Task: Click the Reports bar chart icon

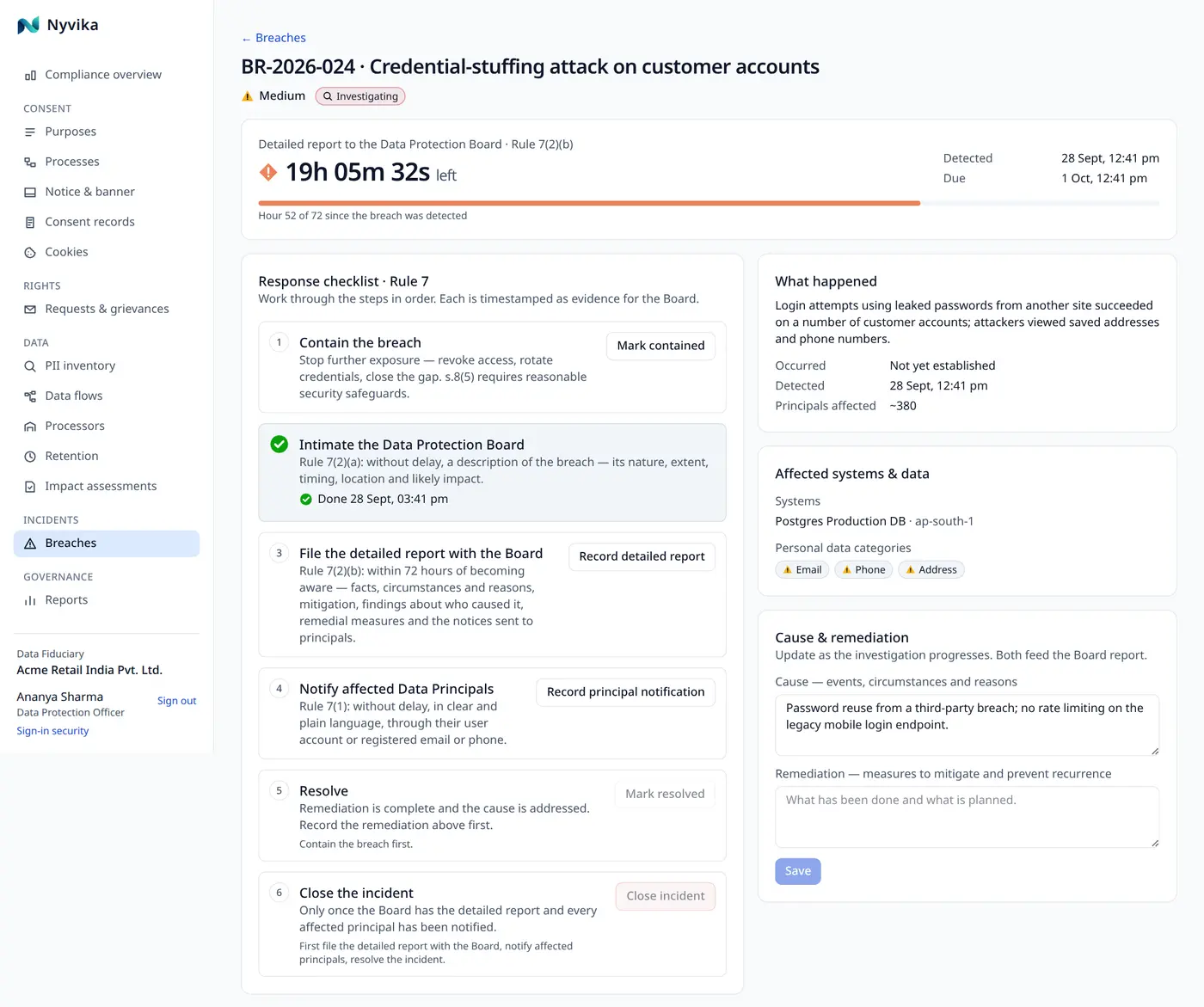Action: [x=30, y=600]
